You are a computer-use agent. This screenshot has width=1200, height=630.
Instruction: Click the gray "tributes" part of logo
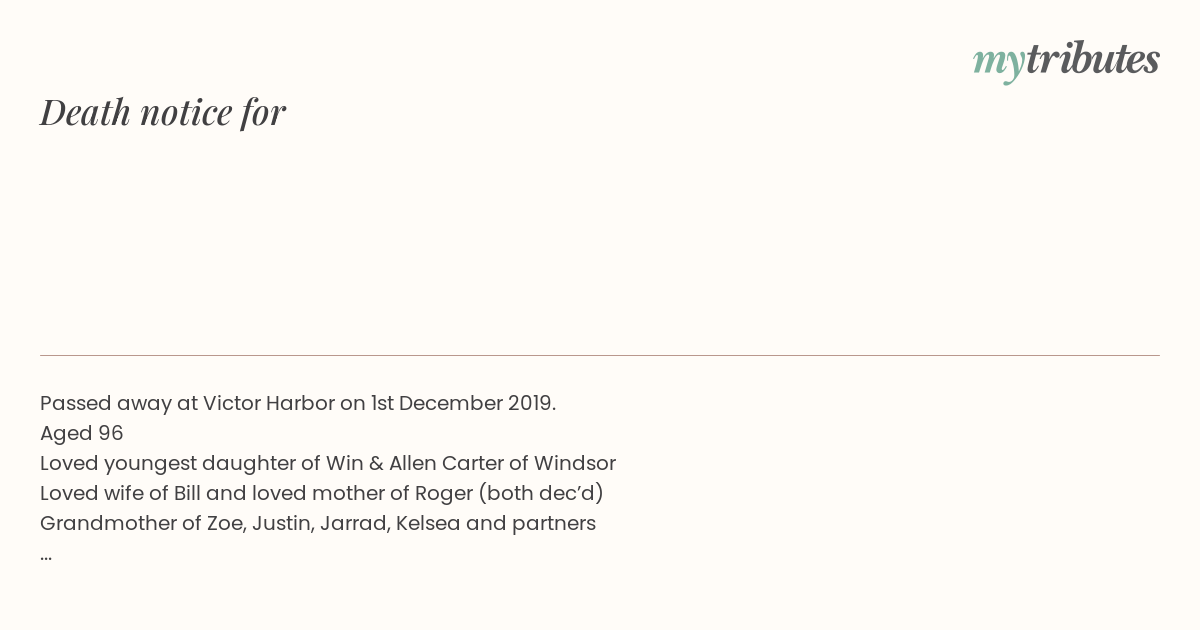(x=1093, y=58)
